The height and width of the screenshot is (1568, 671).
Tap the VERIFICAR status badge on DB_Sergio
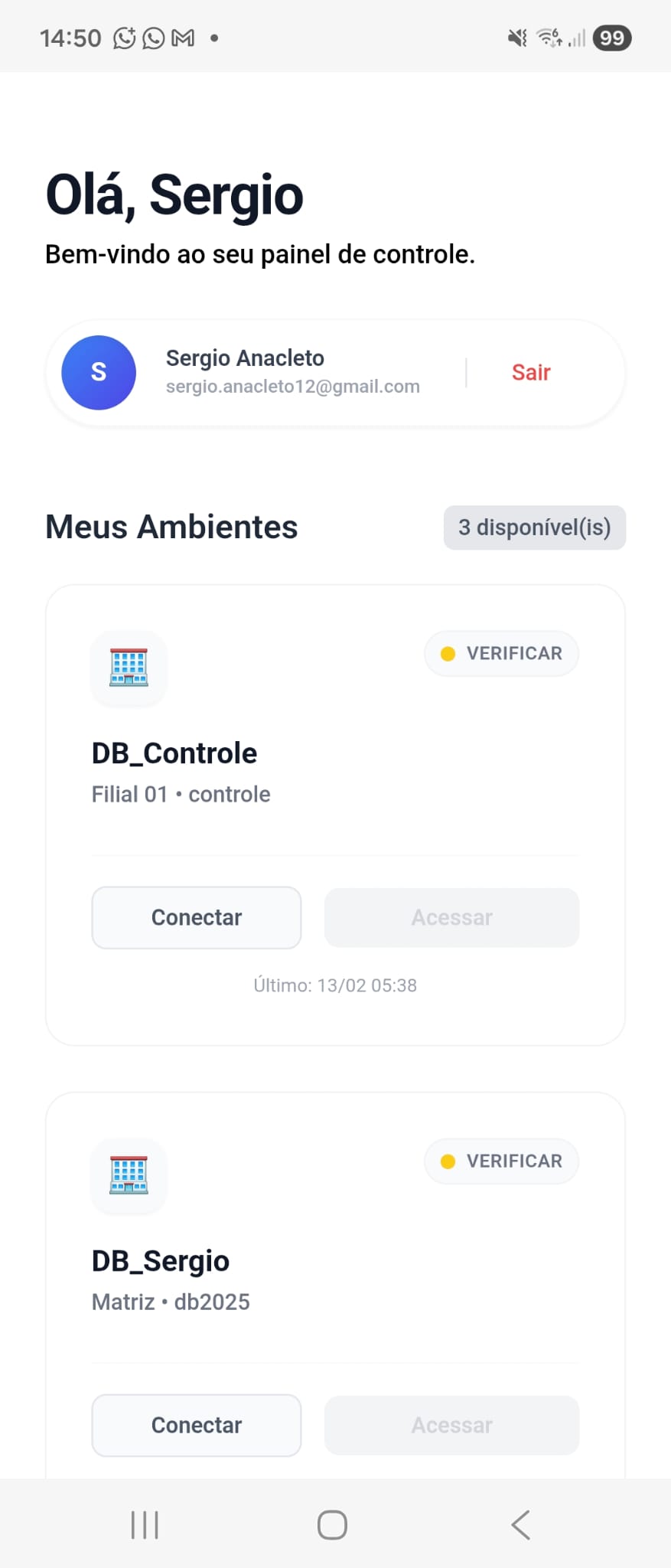point(501,1161)
